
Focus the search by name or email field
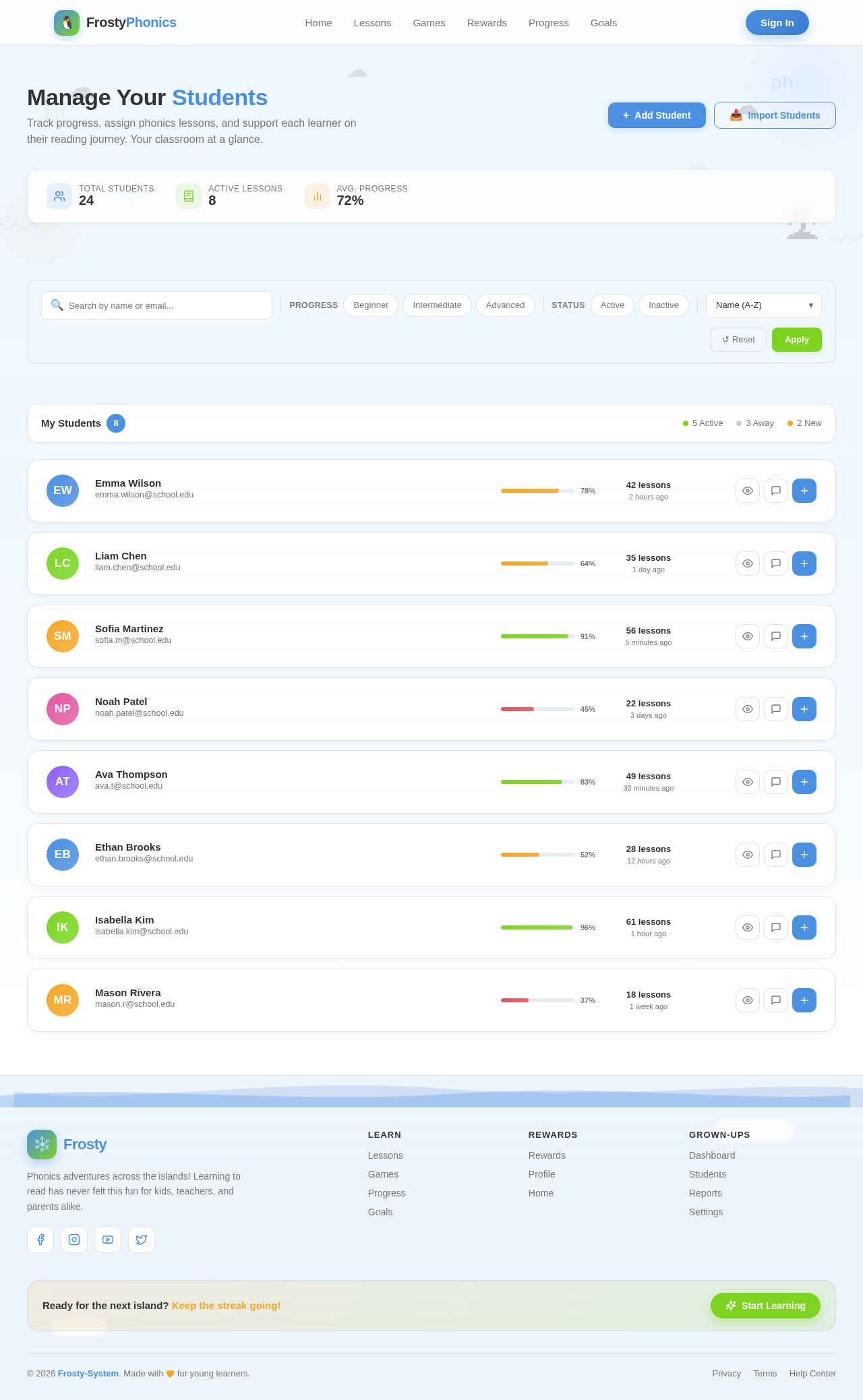156,305
